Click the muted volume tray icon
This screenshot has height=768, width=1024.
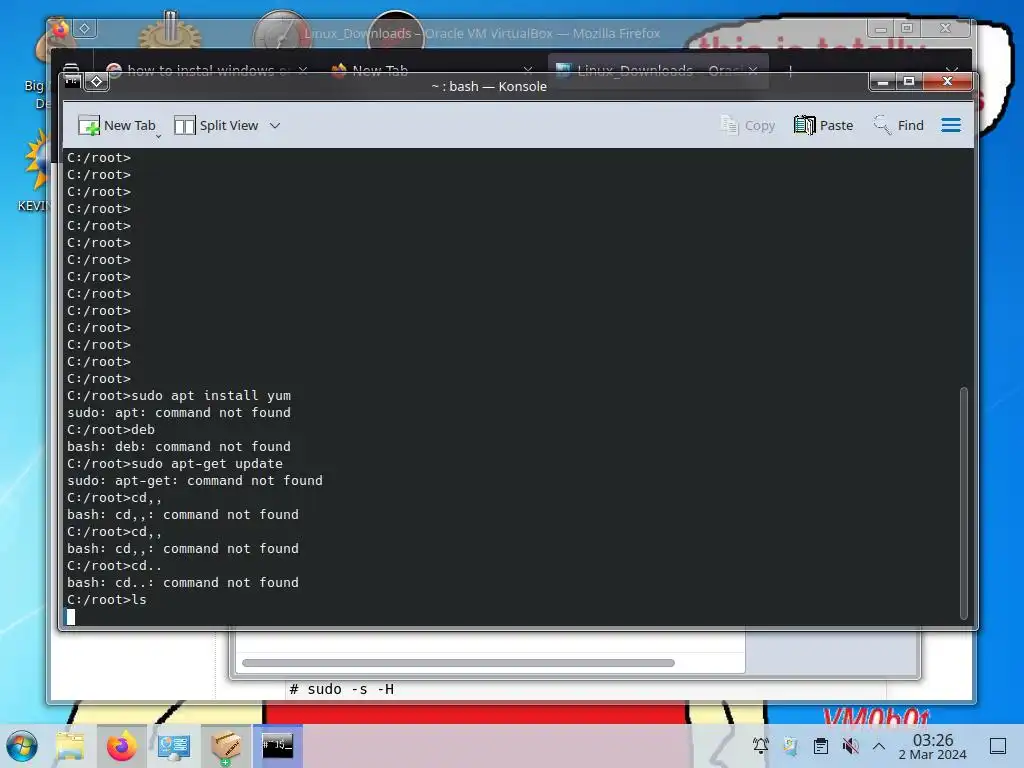coord(850,745)
